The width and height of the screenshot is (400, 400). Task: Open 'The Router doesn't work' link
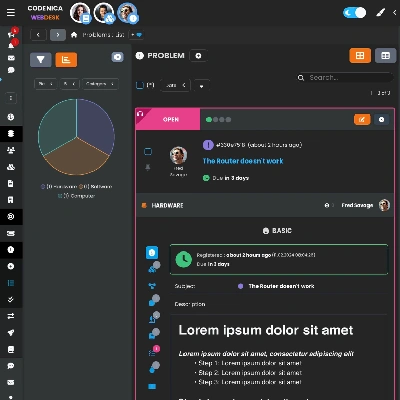pyautogui.click(x=243, y=161)
